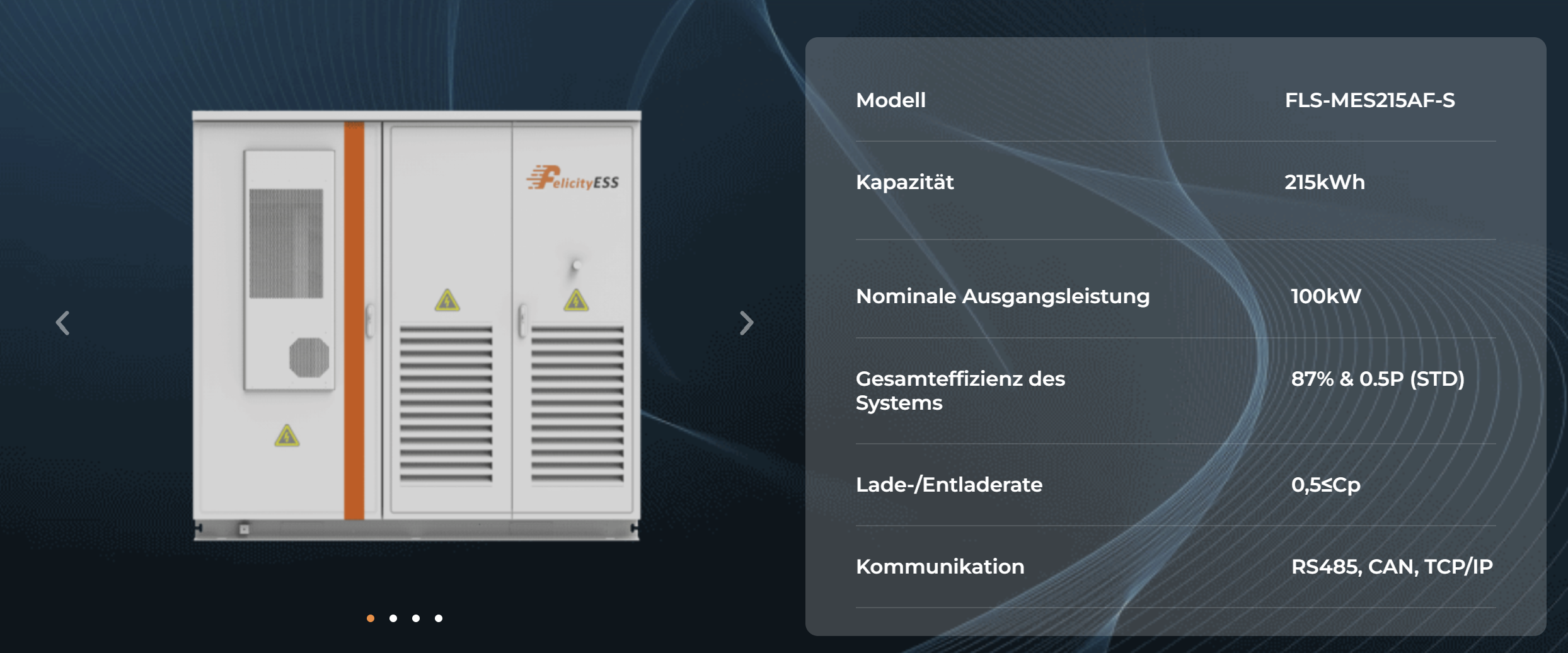Go to the previous product image arrow
The image size is (1568, 653).
point(62,323)
